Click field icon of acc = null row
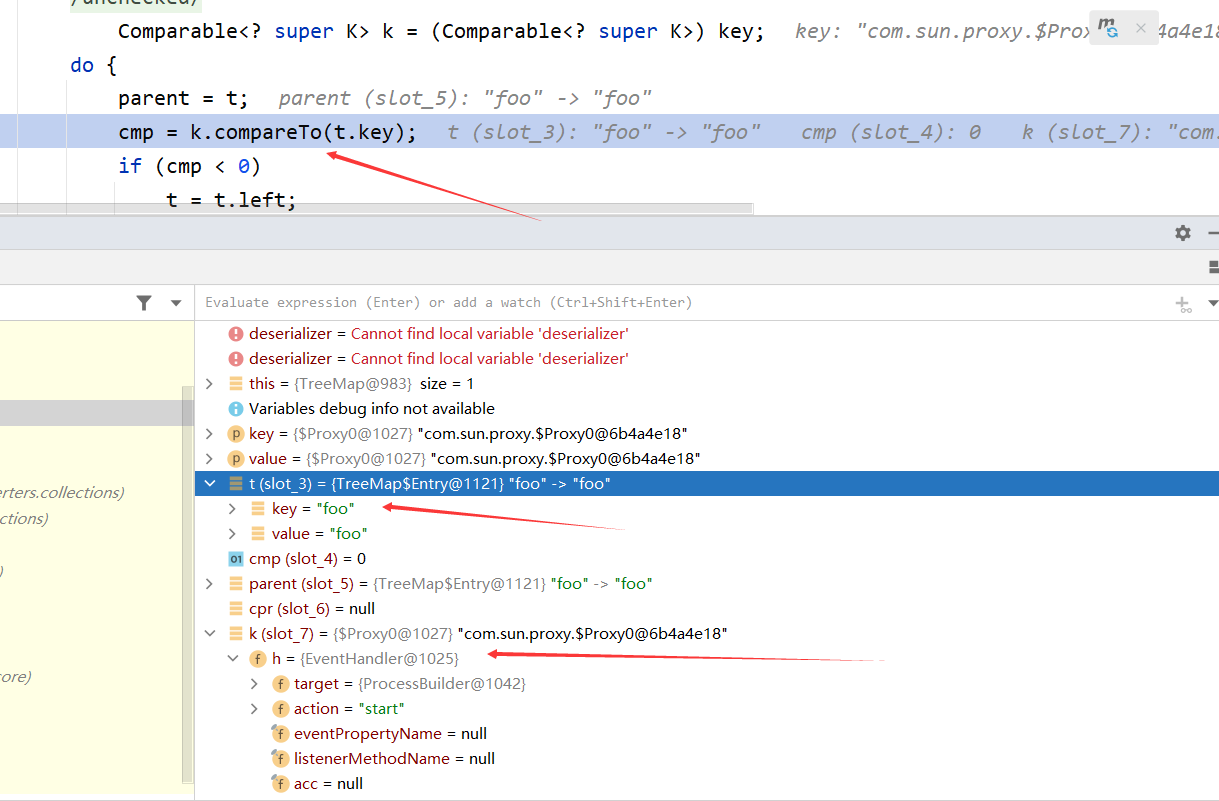 coord(281,783)
